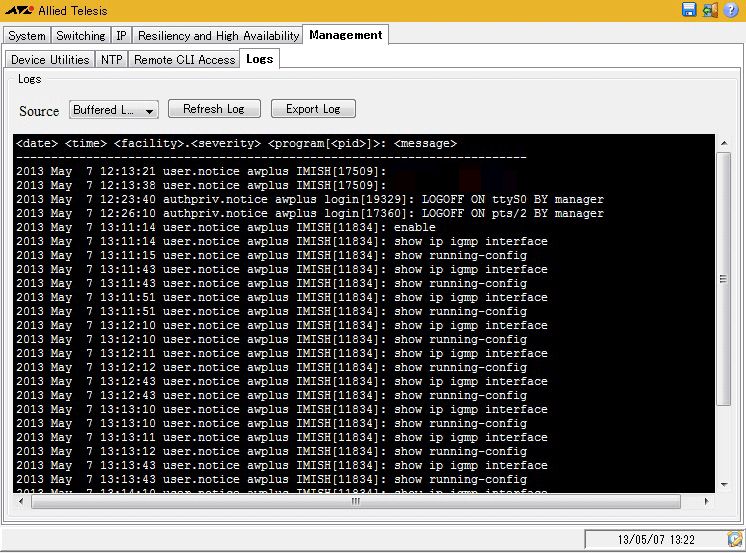
Task: Select the 12:13:38 IMISH[17509] log line
Action: point(201,185)
